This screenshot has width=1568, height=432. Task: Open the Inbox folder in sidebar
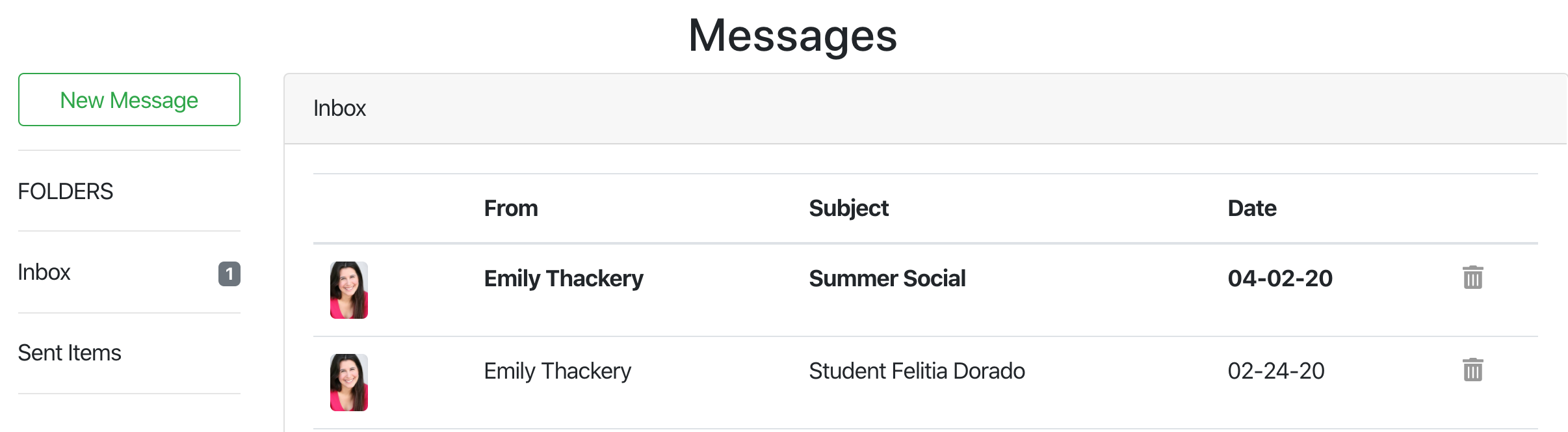point(44,273)
